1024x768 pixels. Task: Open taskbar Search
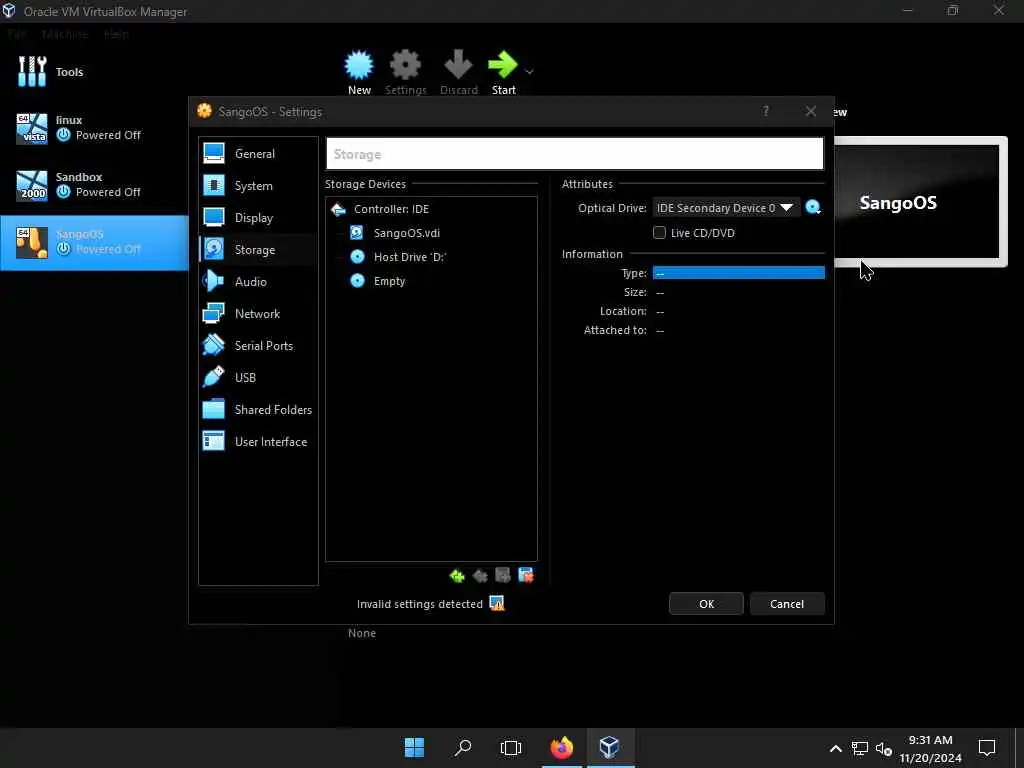(x=463, y=747)
